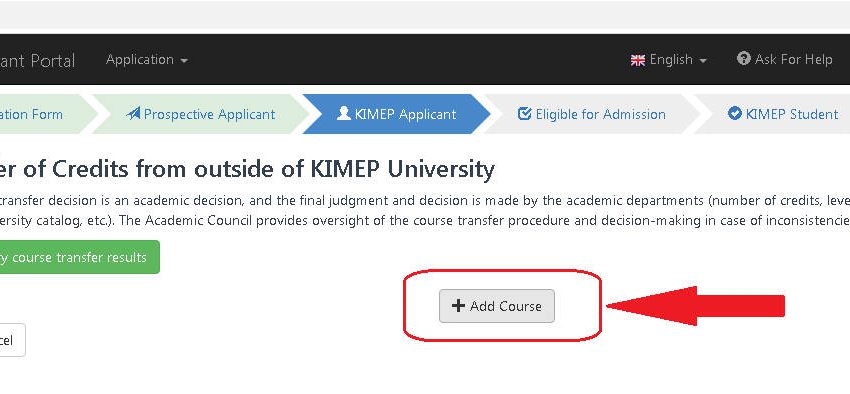Click the paper plane icon

point(133,114)
